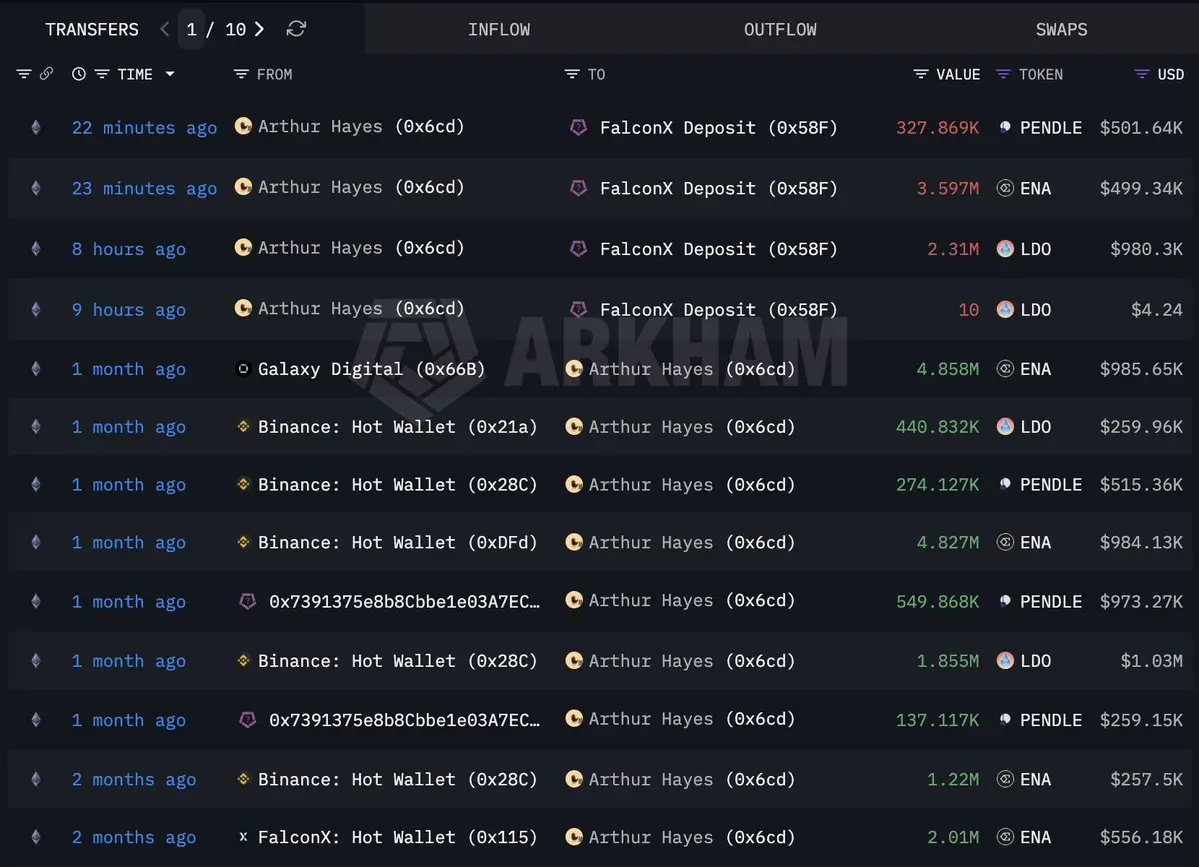
Task: Click ENA token in 1.22M row
Action: [1035, 779]
